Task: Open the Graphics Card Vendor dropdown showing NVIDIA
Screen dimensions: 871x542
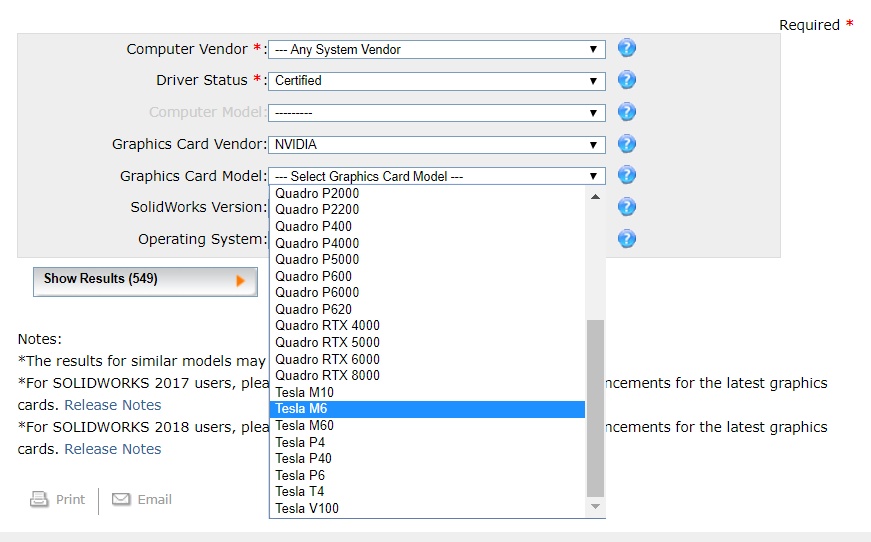Action: coord(437,145)
